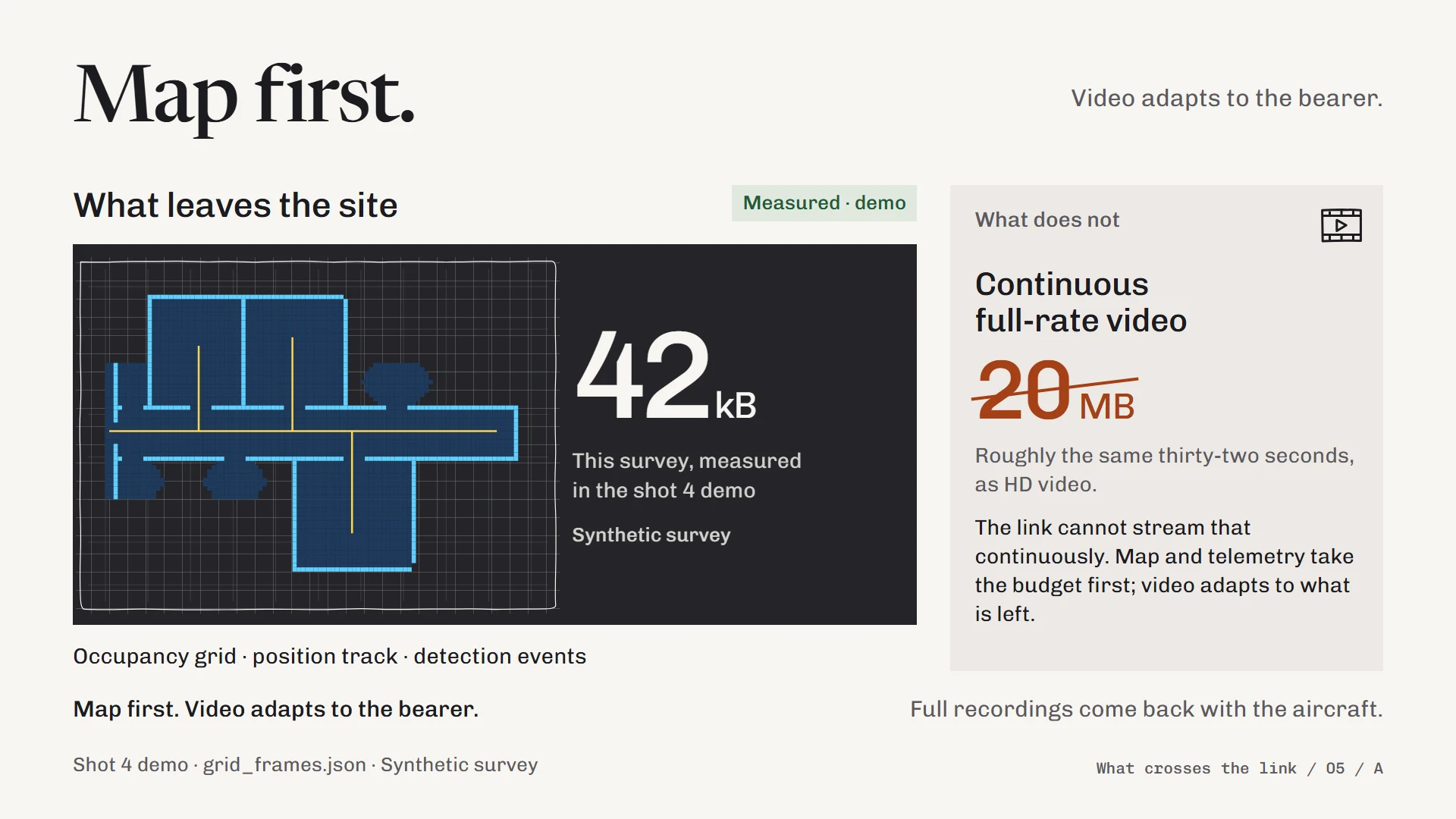
Task: Click the 'What leaves the site' heading
Action: point(235,206)
